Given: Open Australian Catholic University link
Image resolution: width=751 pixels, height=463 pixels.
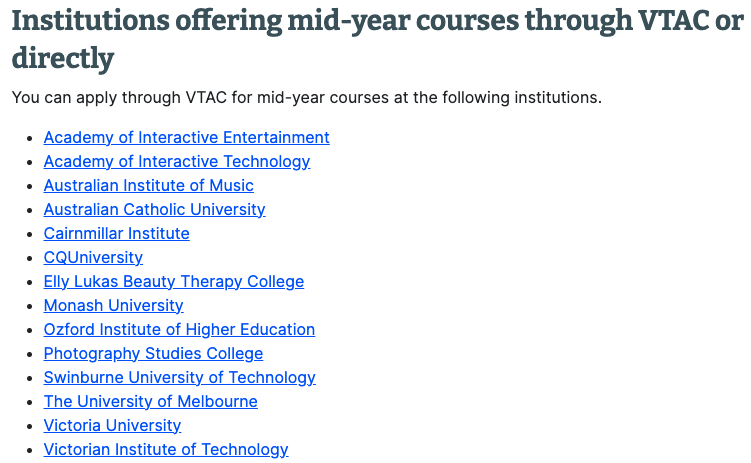Looking at the screenshot, I should tap(154, 209).
